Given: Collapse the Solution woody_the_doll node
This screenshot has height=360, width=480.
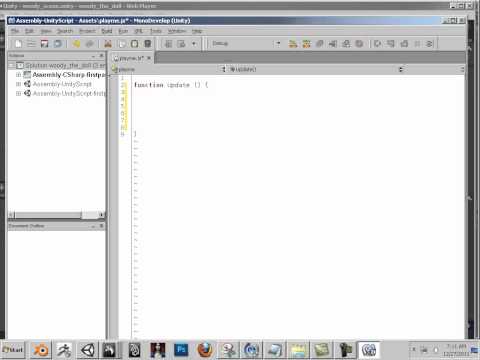Looking at the screenshot, I should pyautogui.click(x=12, y=65).
